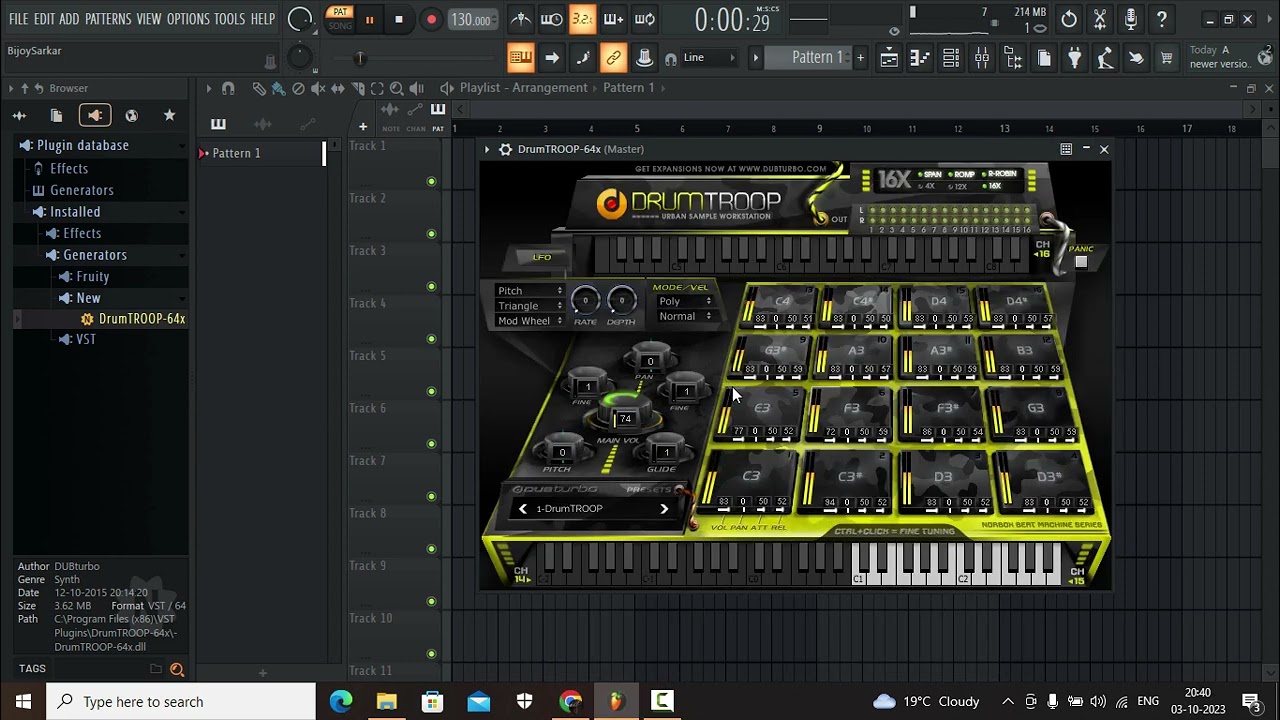Open the Mixer view

(982, 59)
